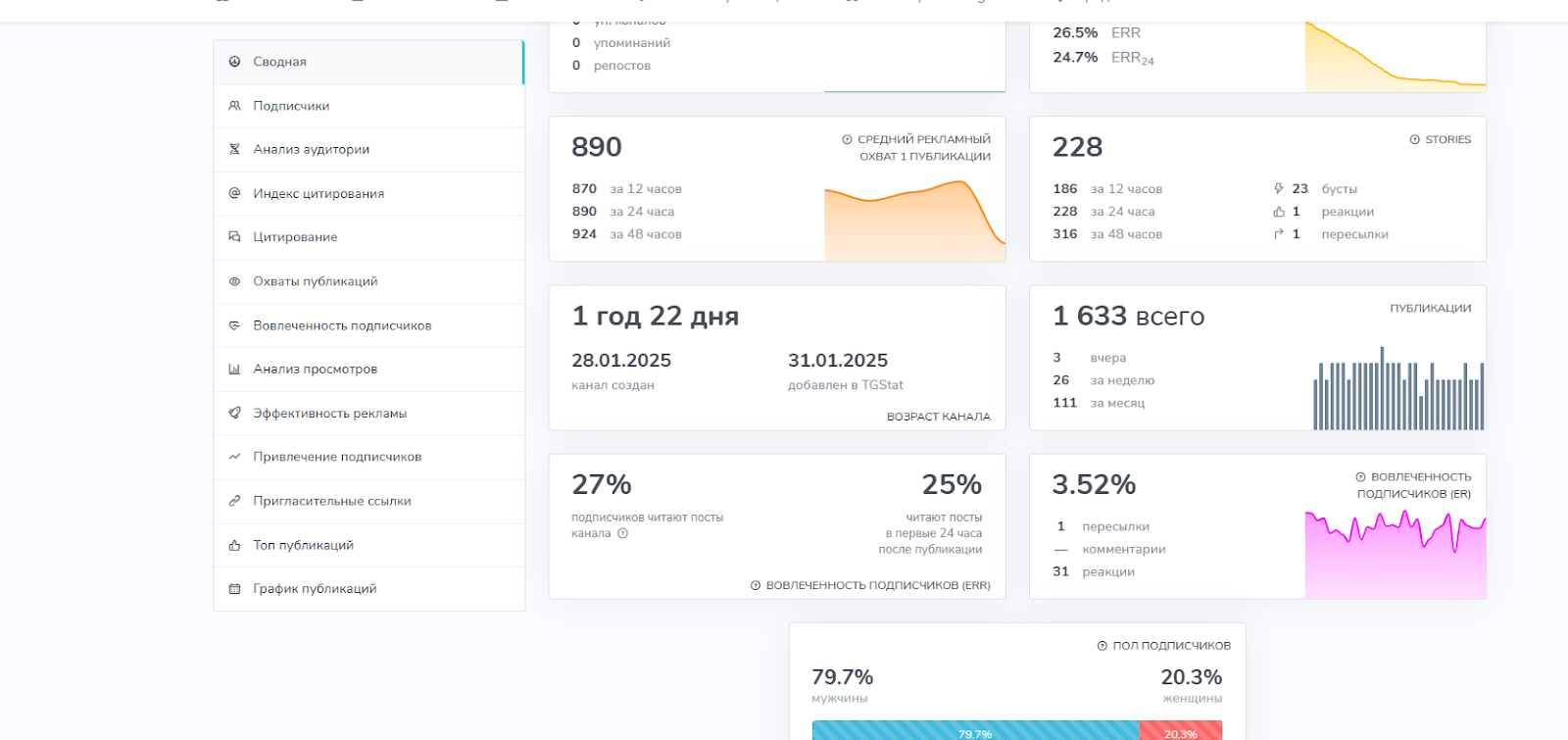The image size is (1568, 740).
Task: Open the ПОЛ ПОДПИСЧИКОВ link
Action: point(1164,645)
